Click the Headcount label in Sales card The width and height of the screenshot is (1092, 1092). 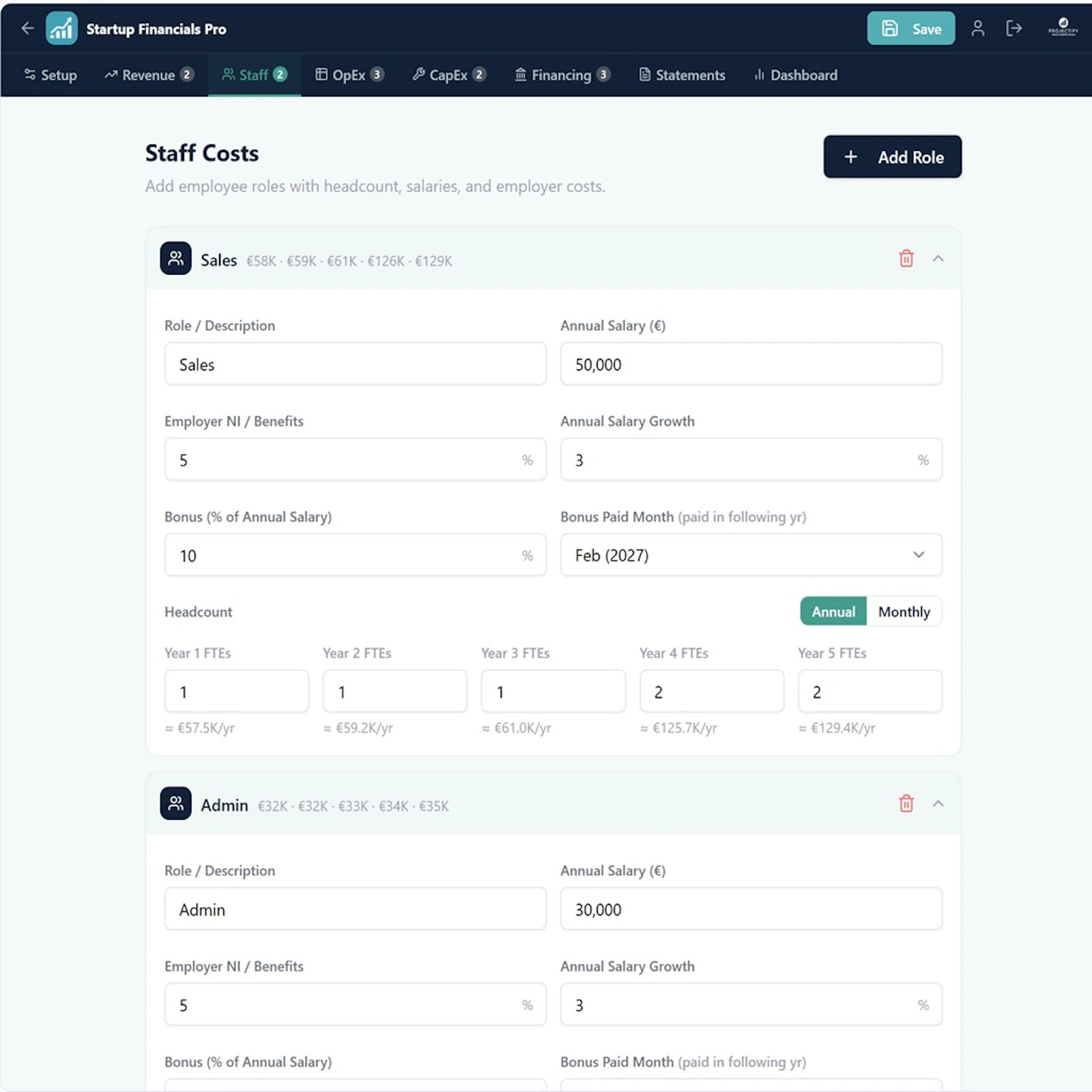coord(198,612)
